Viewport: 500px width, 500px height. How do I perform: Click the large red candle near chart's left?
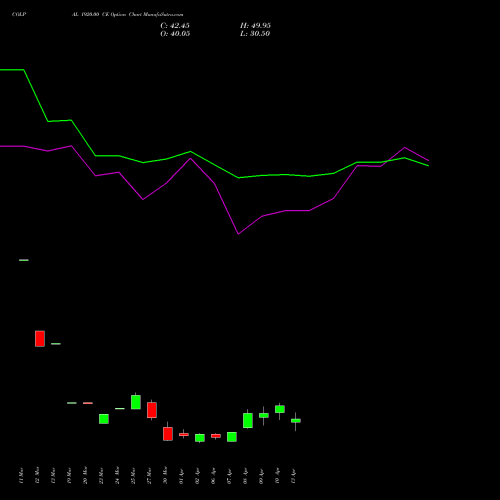coord(40,339)
